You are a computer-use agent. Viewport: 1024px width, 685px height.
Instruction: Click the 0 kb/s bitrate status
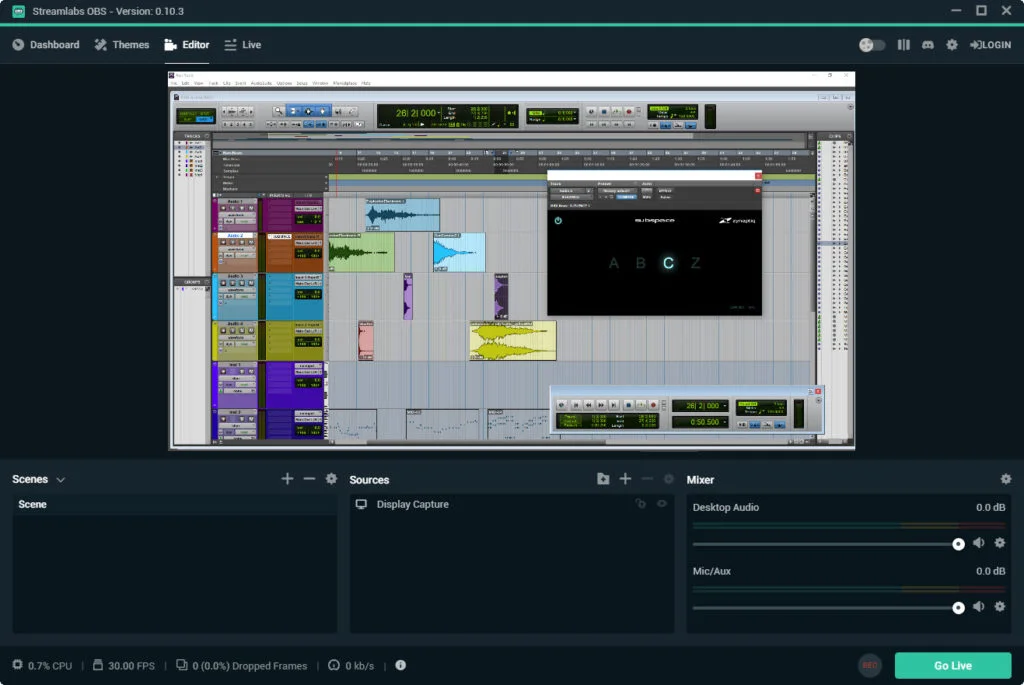coord(351,665)
